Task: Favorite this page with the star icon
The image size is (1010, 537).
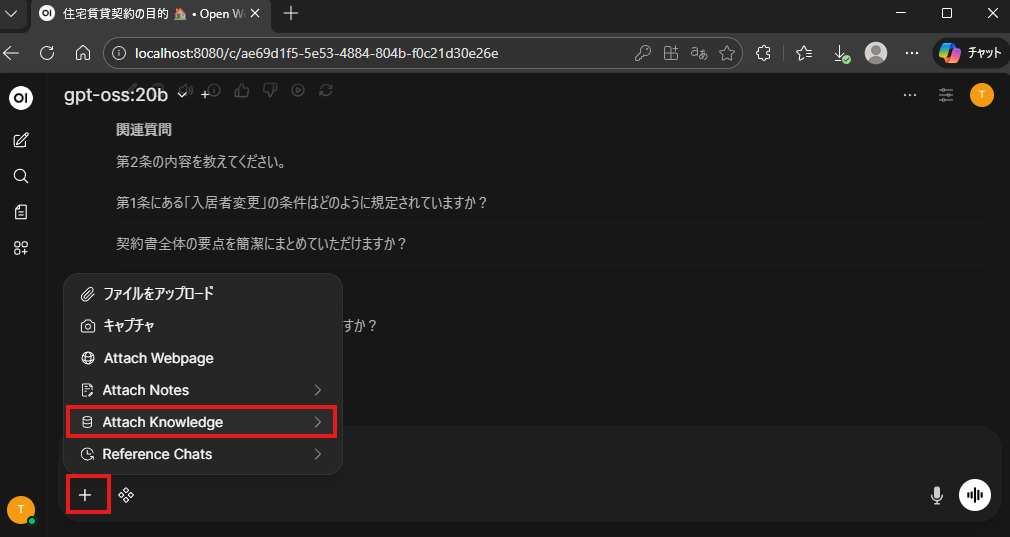Action: tap(727, 53)
